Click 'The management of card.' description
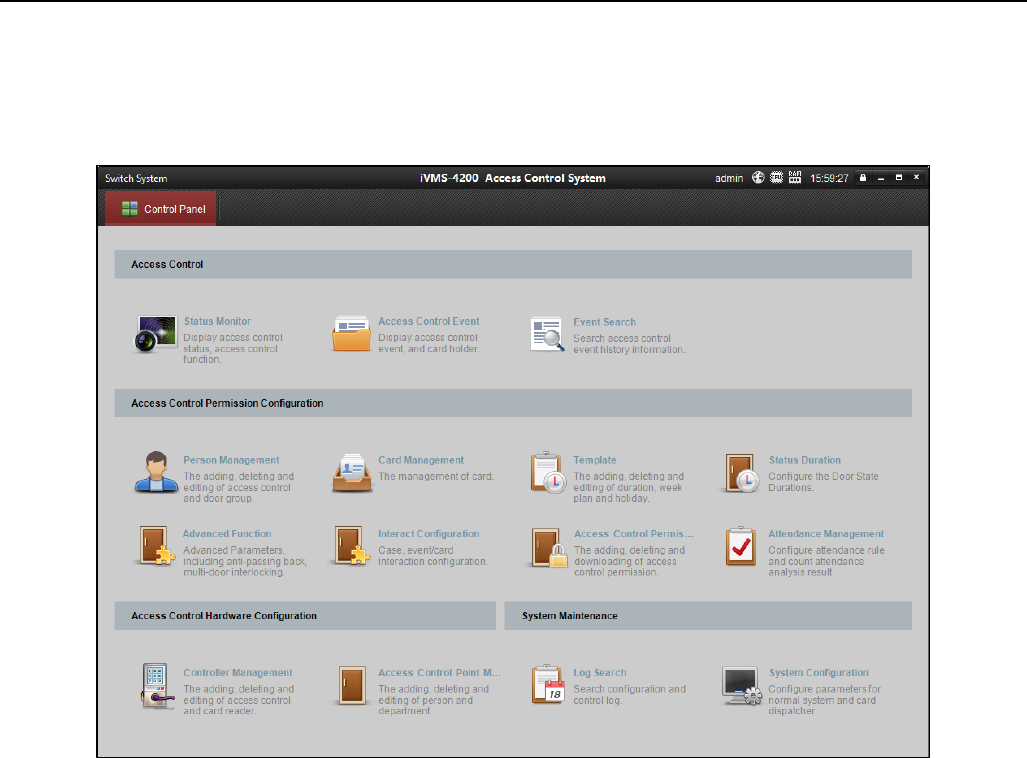Screen dimensions: 1027x758 (x=436, y=476)
